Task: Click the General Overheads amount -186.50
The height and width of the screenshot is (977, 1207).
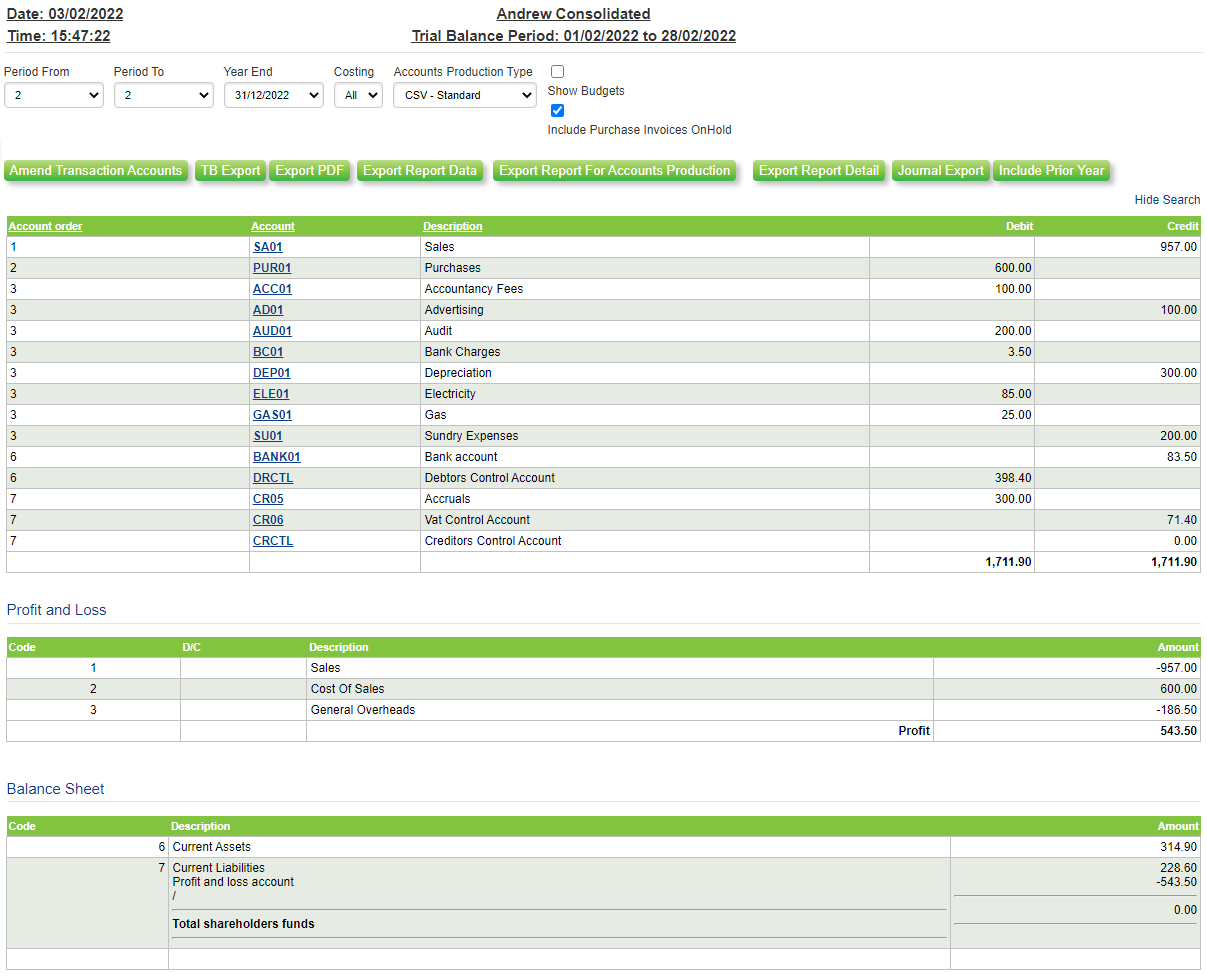Action: (x=1176, y=710)
